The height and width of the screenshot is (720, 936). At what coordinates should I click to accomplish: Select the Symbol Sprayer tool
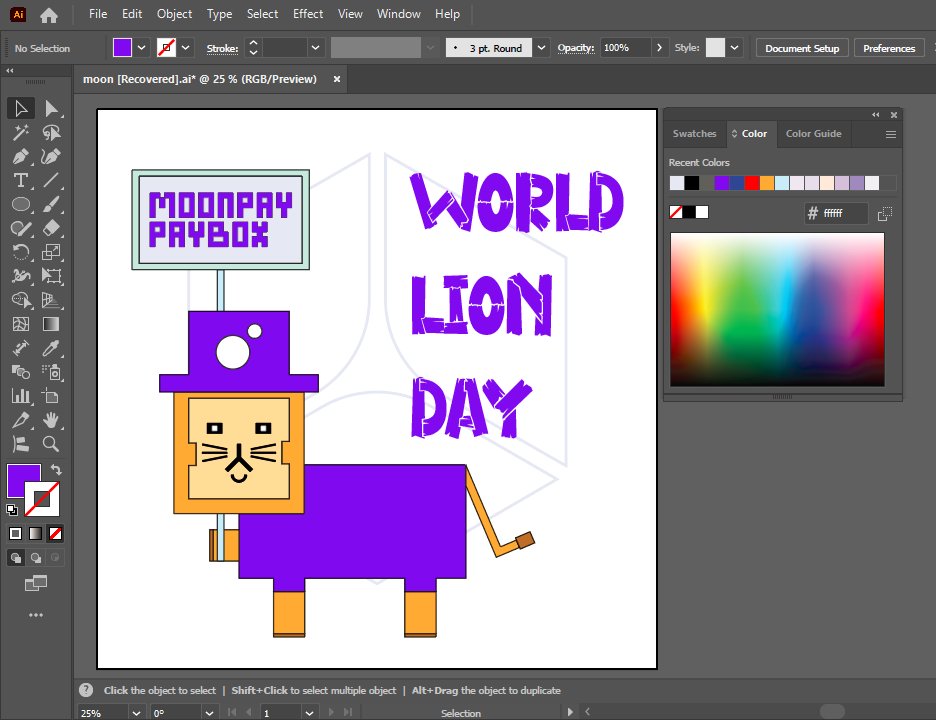point(51,372)
